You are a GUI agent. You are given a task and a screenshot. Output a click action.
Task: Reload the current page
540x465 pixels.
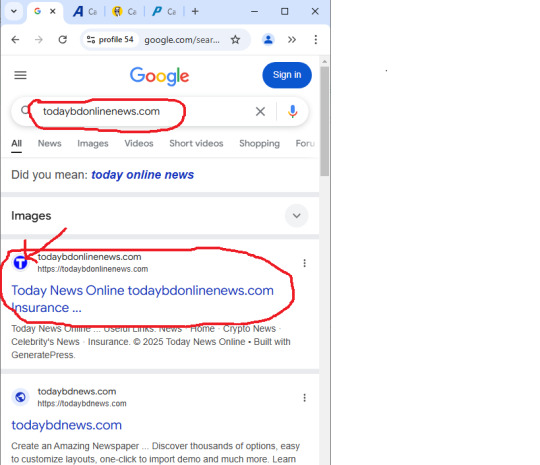[x=62, y=40]
